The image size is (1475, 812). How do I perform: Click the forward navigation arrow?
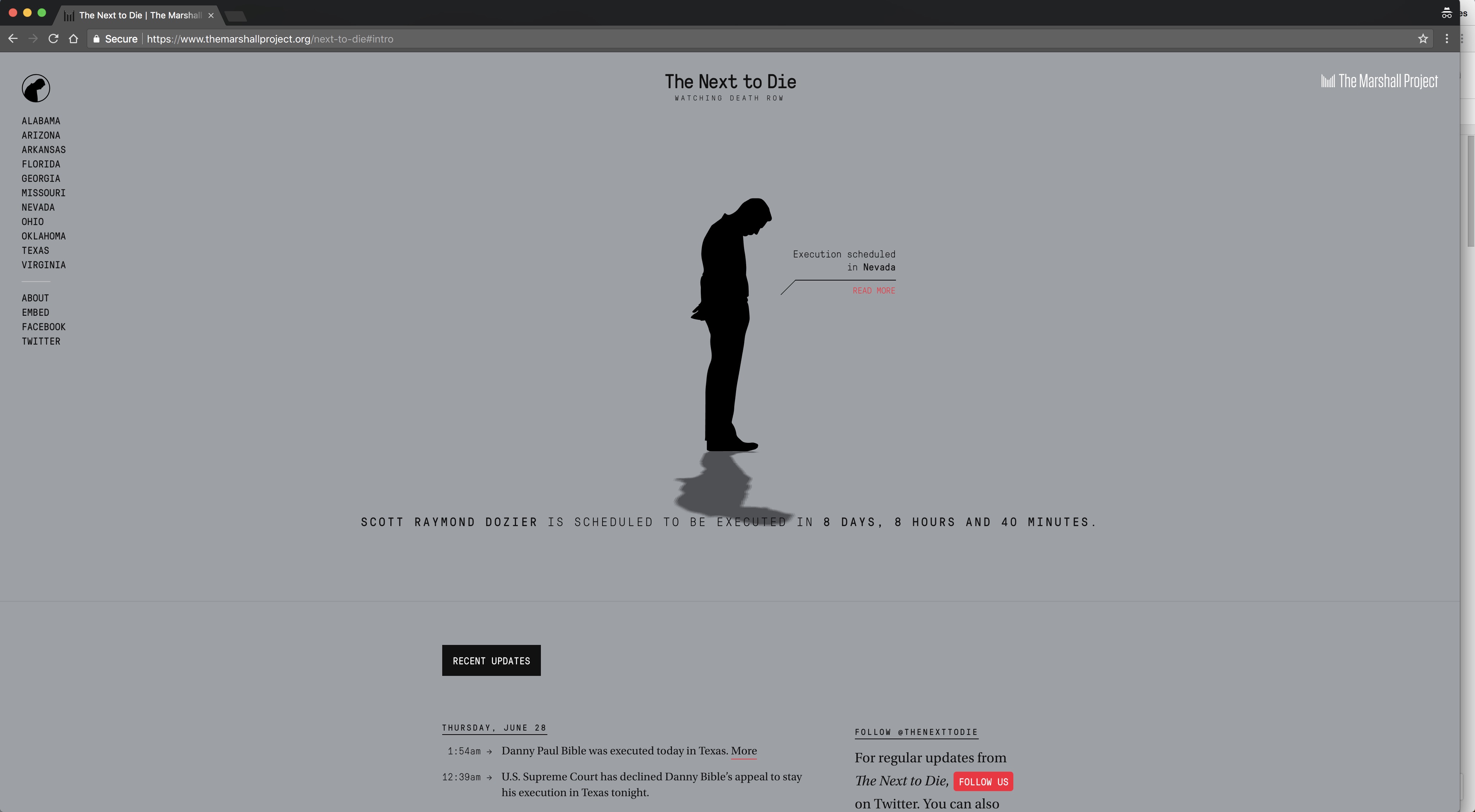point(33,38)
